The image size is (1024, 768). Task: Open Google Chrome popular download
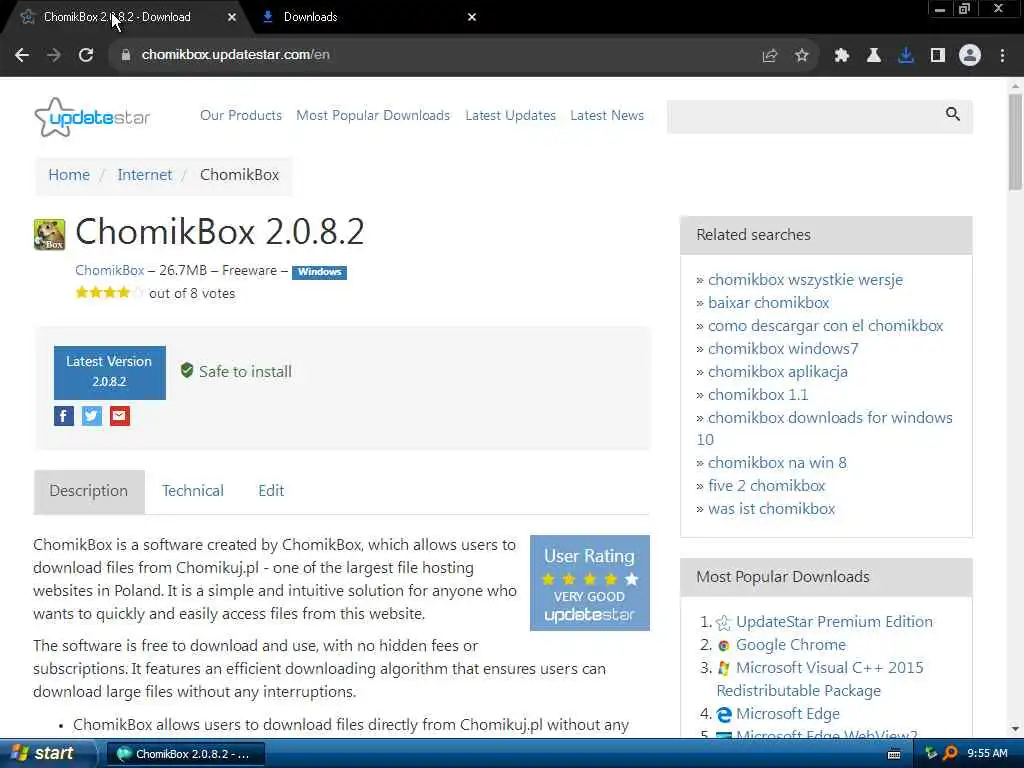pos(791,645)
